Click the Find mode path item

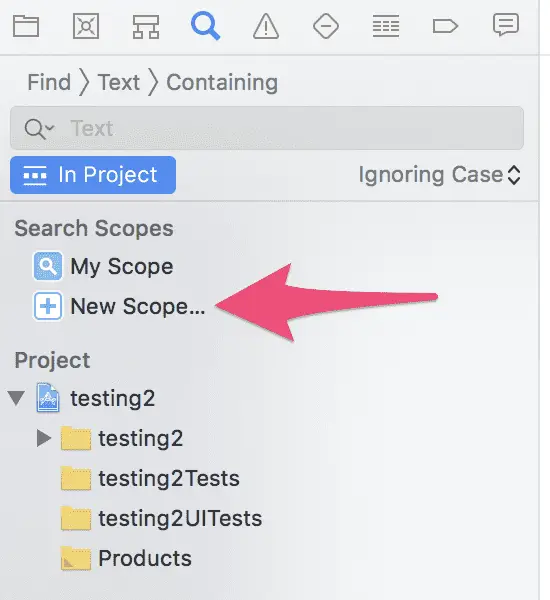coord(49,82)
